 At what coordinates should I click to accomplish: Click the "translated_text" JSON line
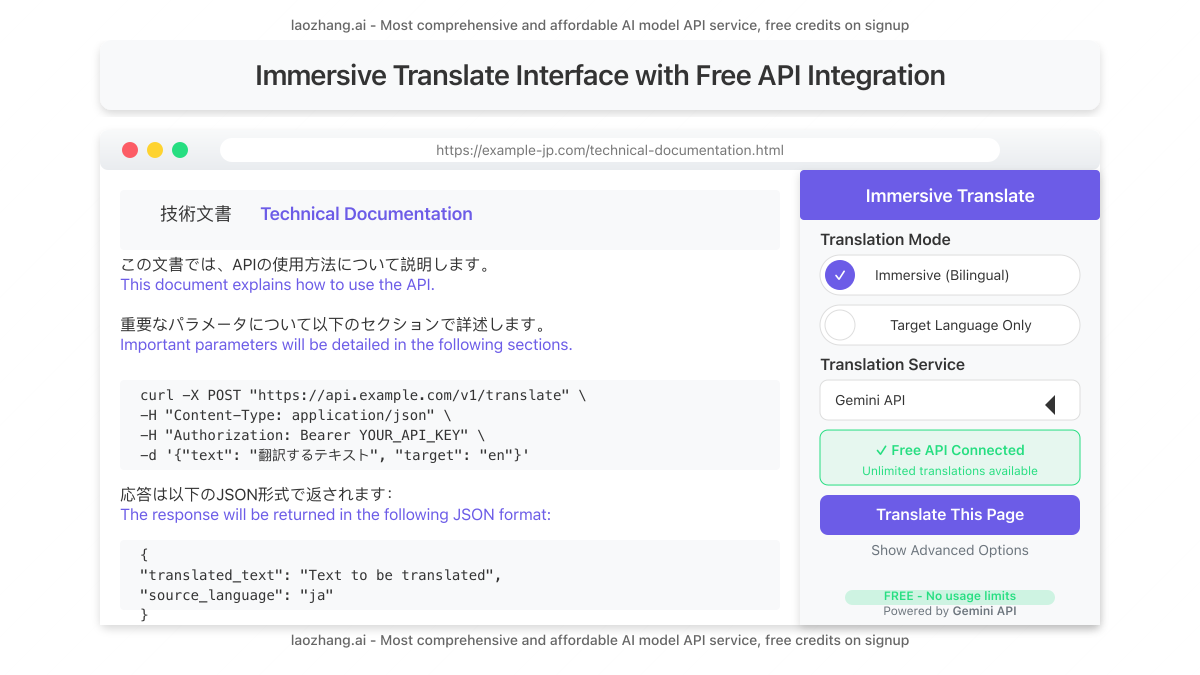pos(321,575)
